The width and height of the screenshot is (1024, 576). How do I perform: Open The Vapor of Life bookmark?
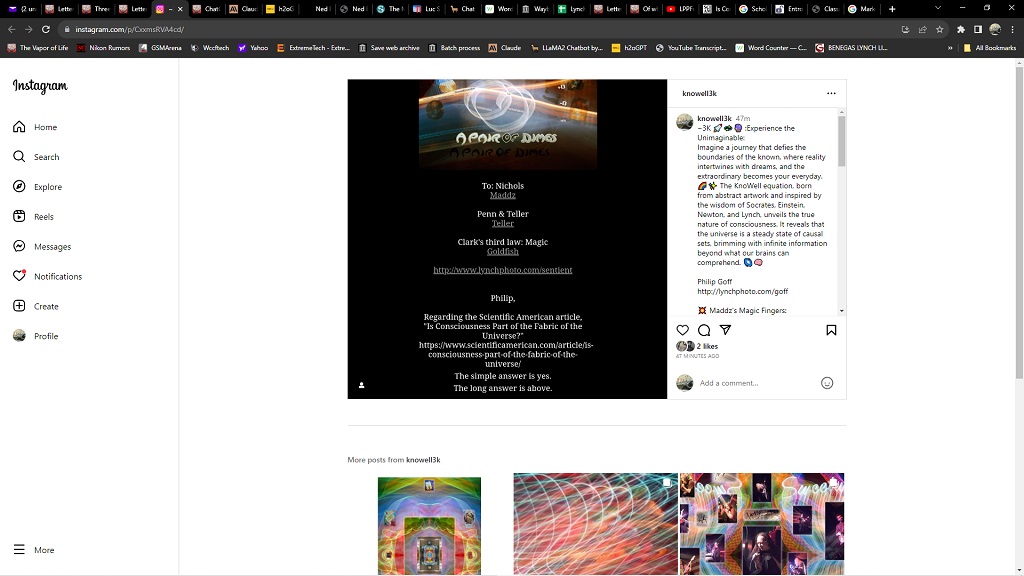point(37,48)
